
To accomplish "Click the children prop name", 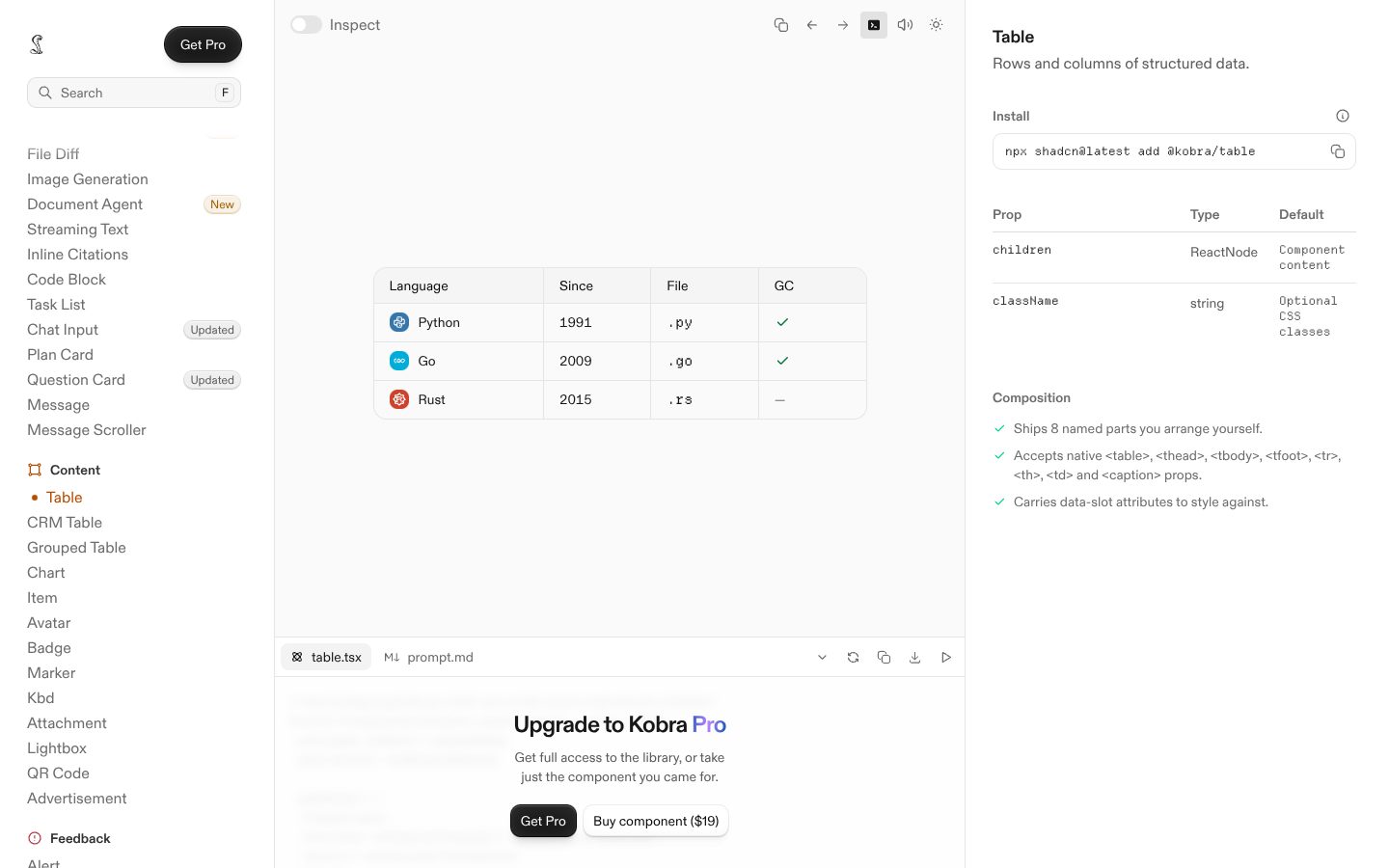I will pos(1021,250).
